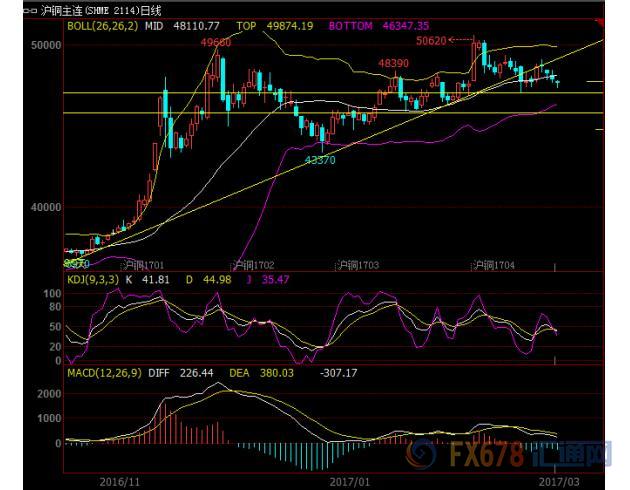Click the BOLL BOTTOM value 46347.35
630x490 pixels.
(x=406, y=26)
